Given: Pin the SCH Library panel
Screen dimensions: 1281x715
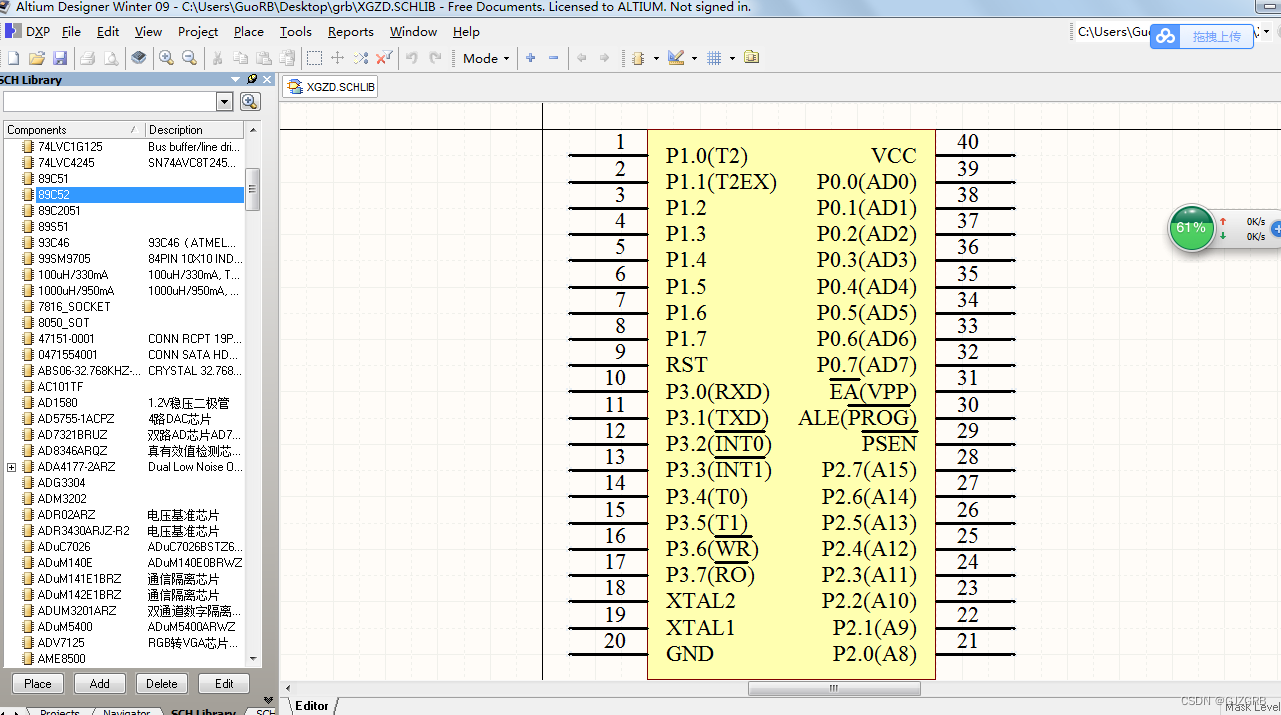Looking at the screenshot, I should (x=251, y=79).
